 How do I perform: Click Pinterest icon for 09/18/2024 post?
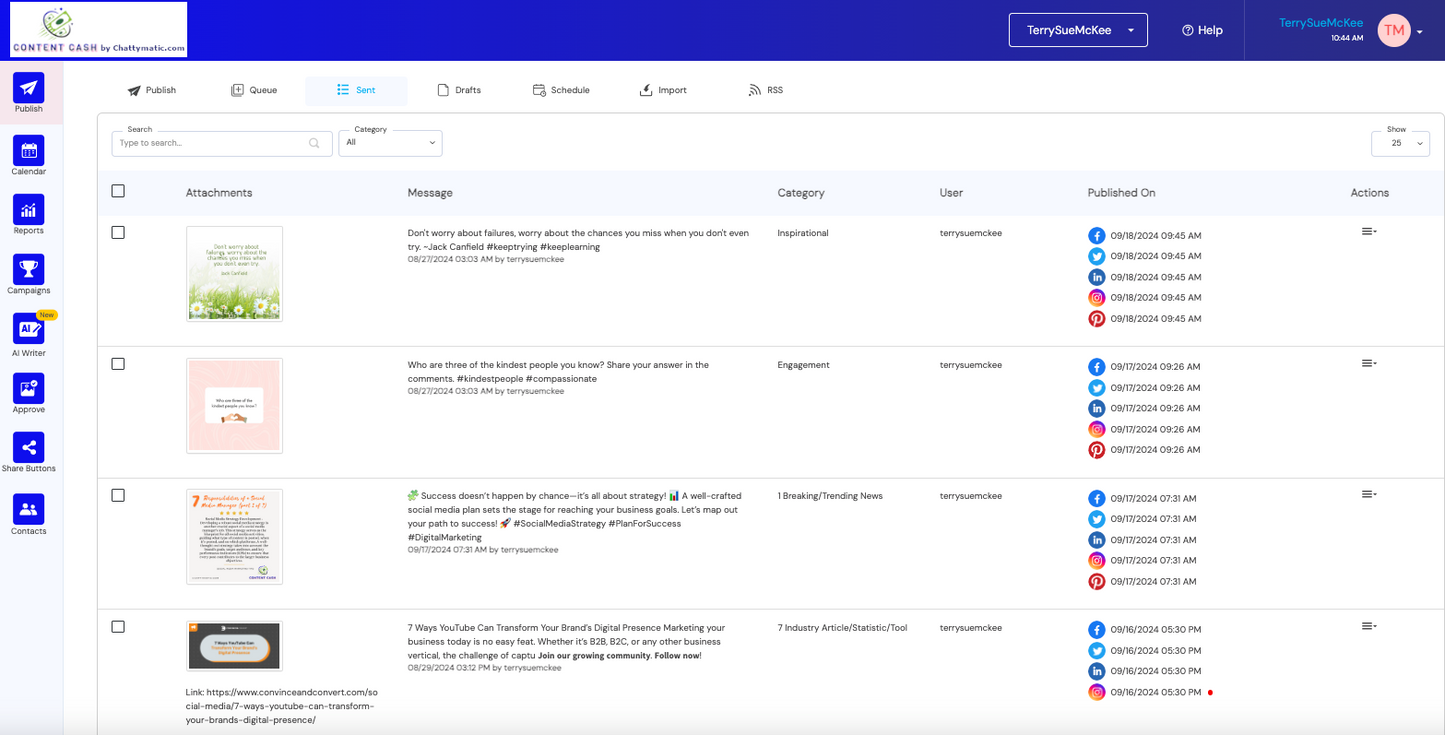(1097, 319)
